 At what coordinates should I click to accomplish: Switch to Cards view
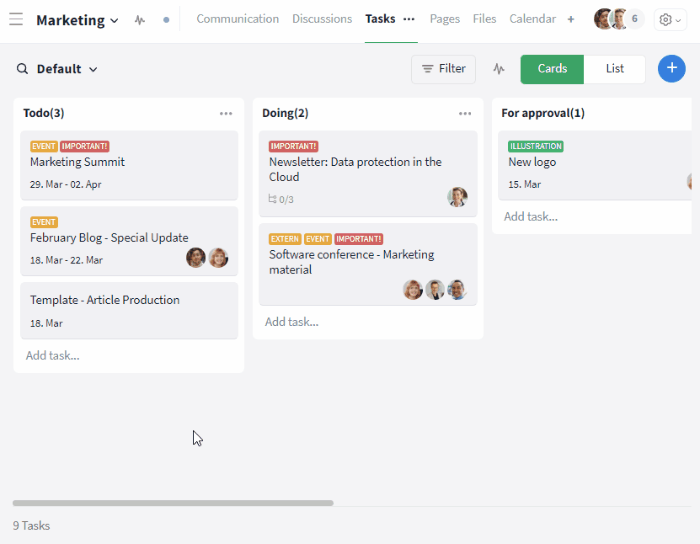tap(552, 69)
